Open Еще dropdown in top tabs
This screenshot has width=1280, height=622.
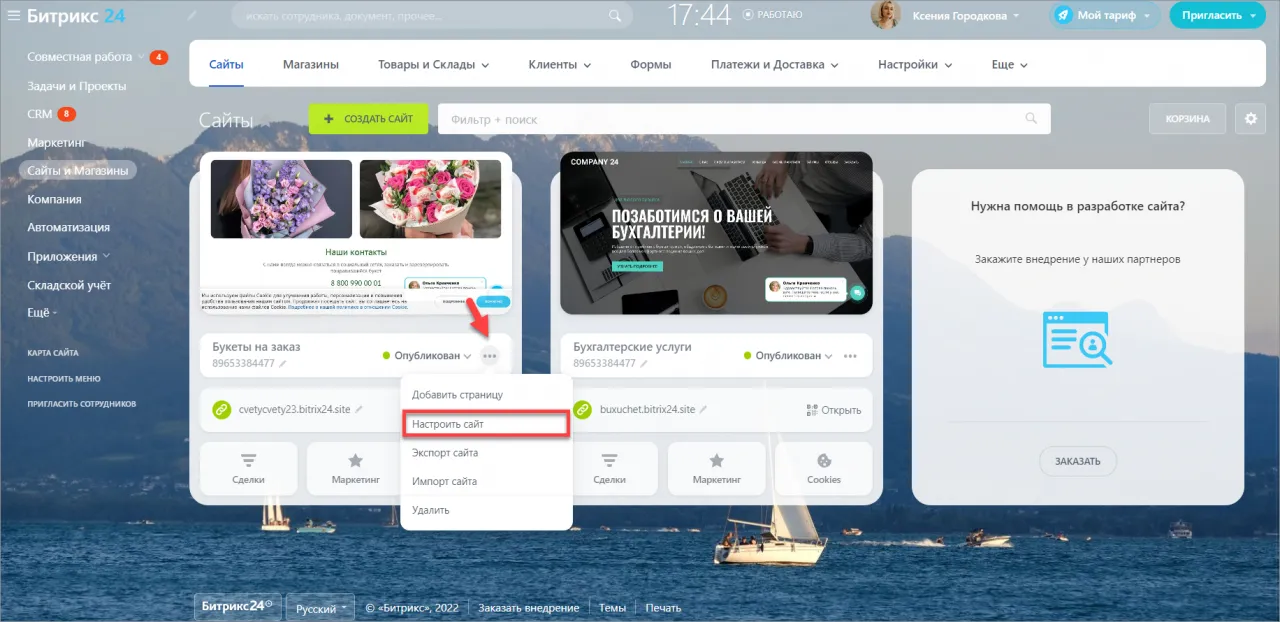point(1009,65)
